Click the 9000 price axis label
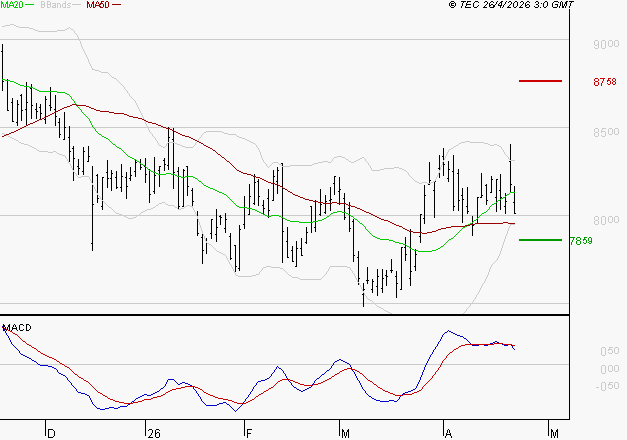 [606, 44]
